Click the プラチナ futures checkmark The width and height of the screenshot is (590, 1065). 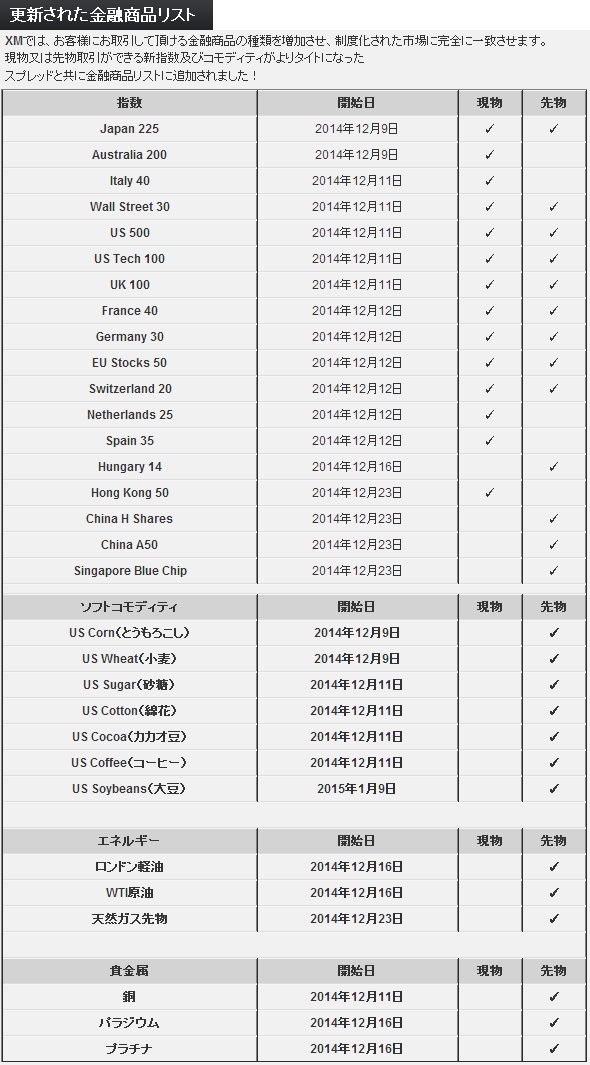553,1048
